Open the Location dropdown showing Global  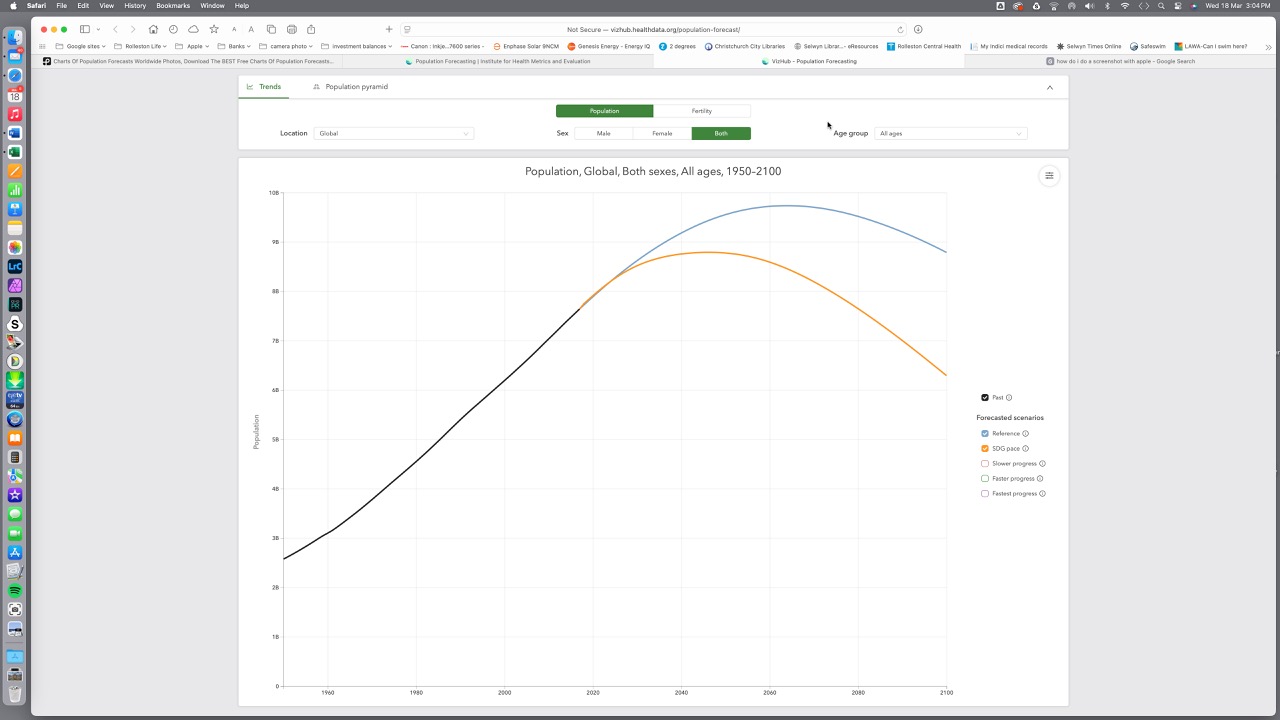pos(393,133)
